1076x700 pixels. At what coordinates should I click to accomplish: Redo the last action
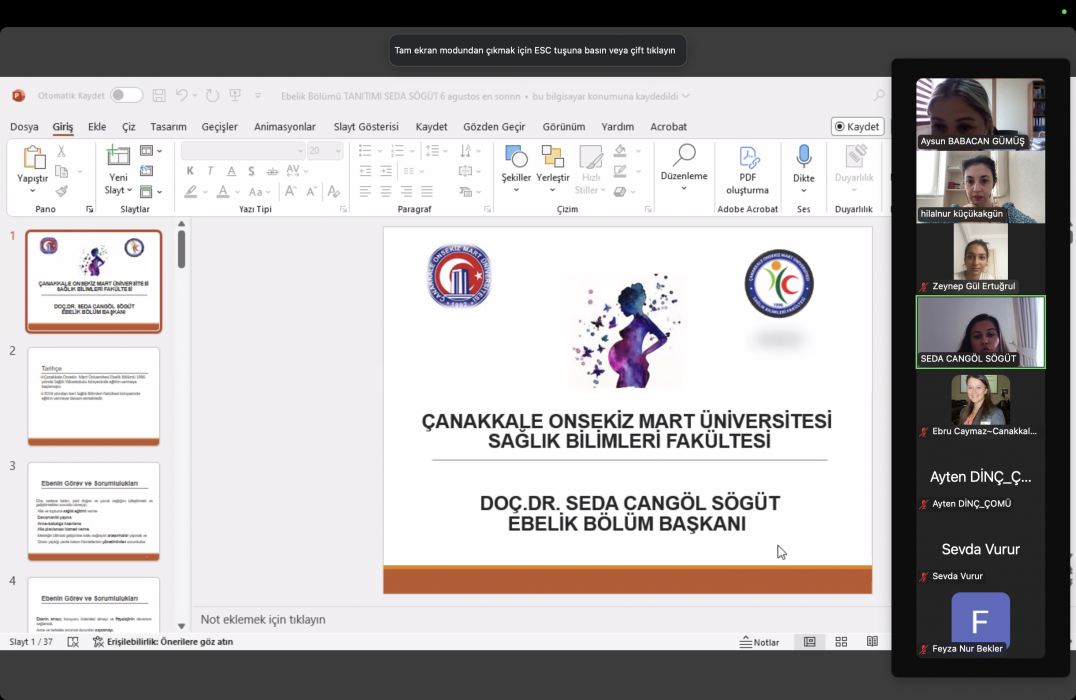click(213, 95)
